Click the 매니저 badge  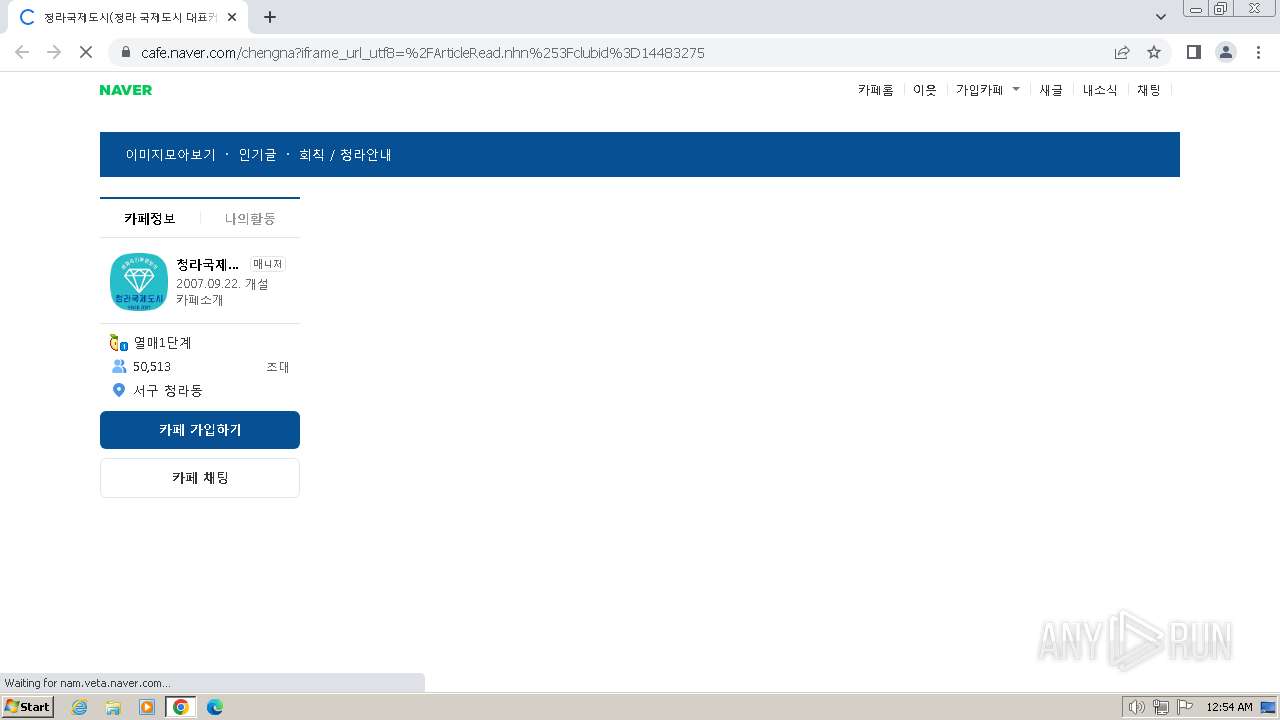point(268,264)
